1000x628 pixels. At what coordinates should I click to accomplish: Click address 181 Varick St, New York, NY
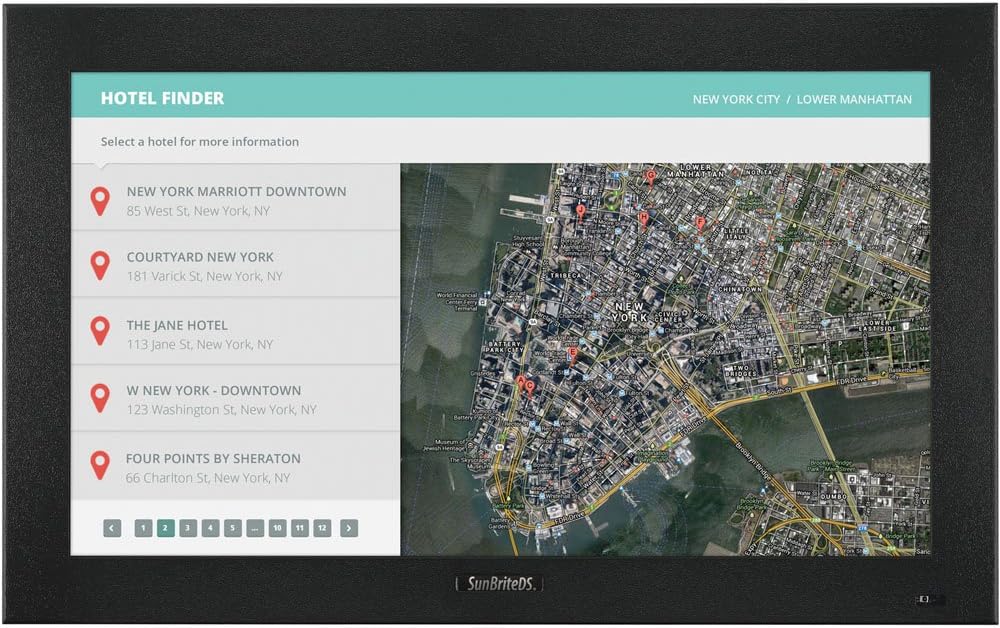pos(204,276)
